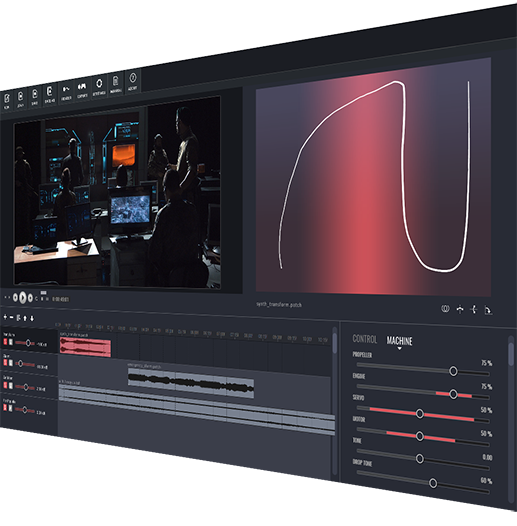Image resolution: width=517 pixels, height=526 pixels.
Task: Click the skip forward transport button
Action: click(30, 298)
